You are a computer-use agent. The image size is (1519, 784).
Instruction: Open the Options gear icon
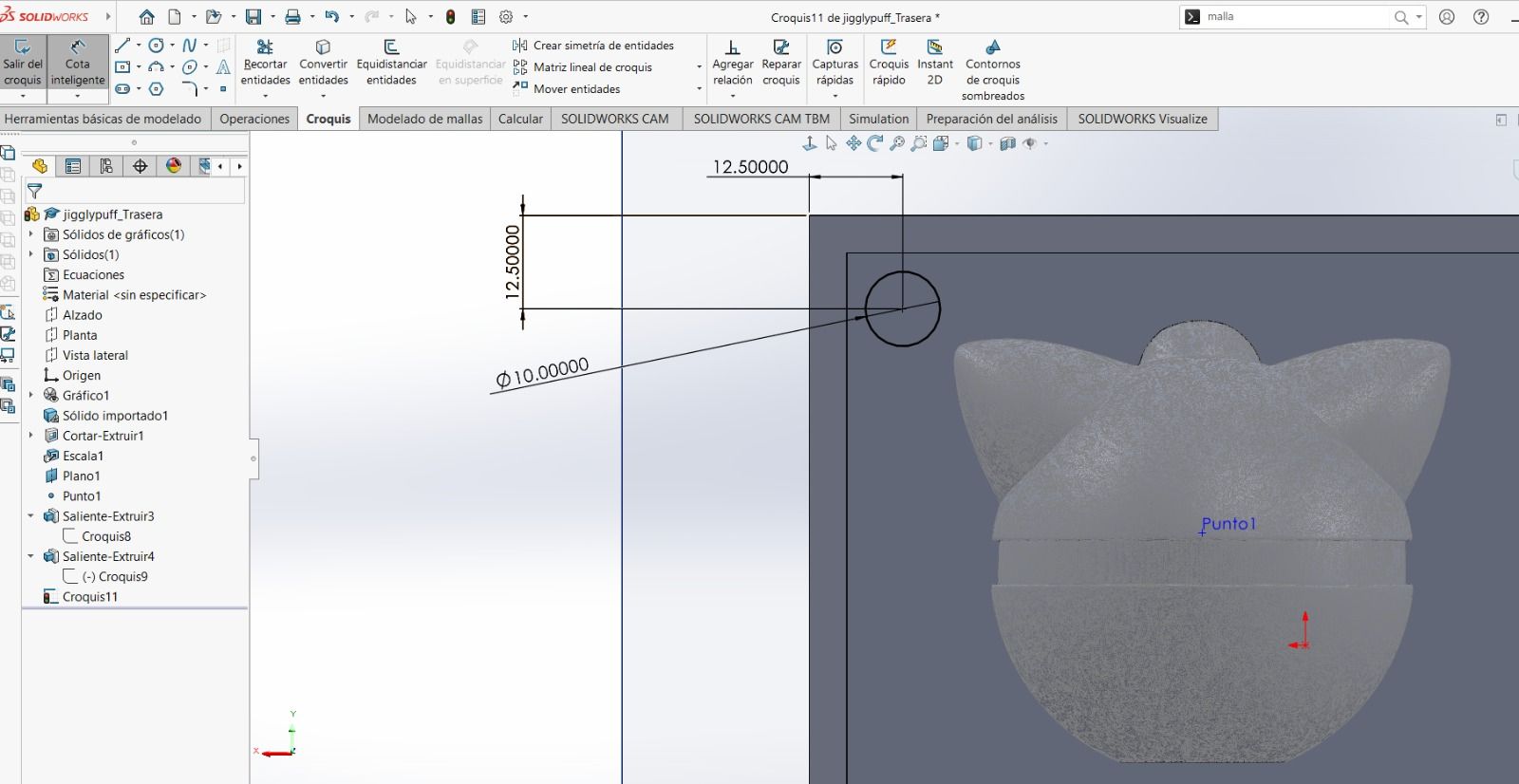coord(506,17)
